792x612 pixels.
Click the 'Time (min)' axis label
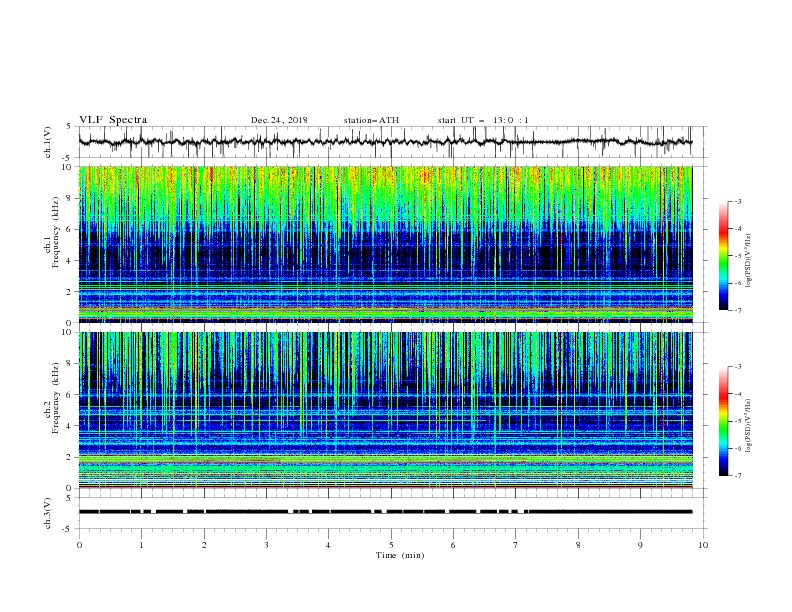click(x=400, y=555)
